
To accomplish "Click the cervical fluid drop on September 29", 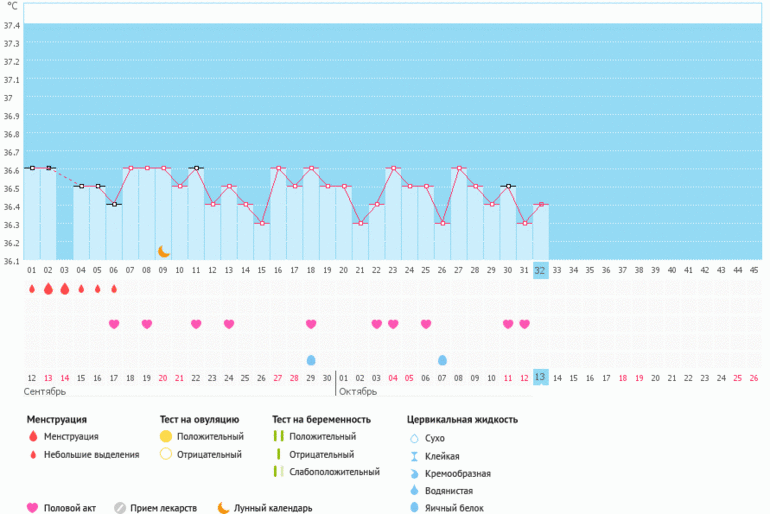I will click(x=311, y=359).
